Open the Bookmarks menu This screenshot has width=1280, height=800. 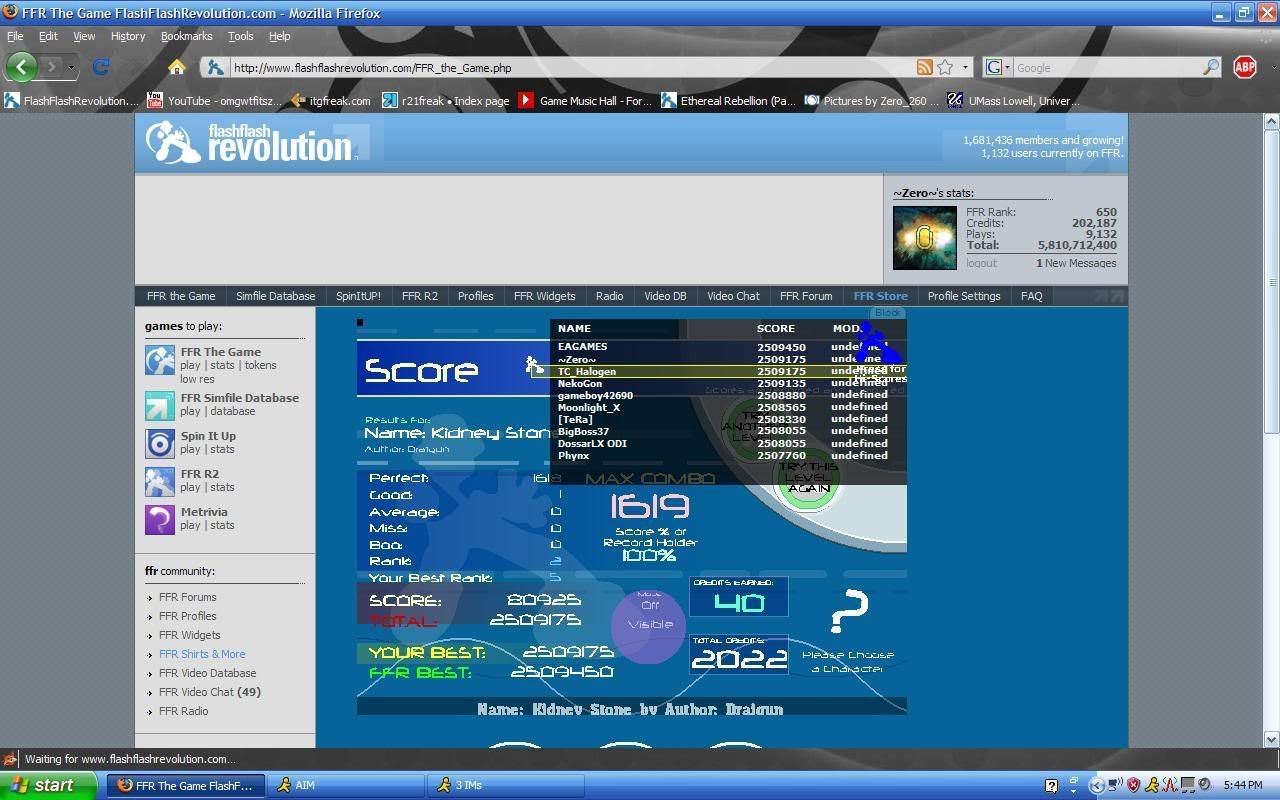pyautogui.click(x=186, y=36)
